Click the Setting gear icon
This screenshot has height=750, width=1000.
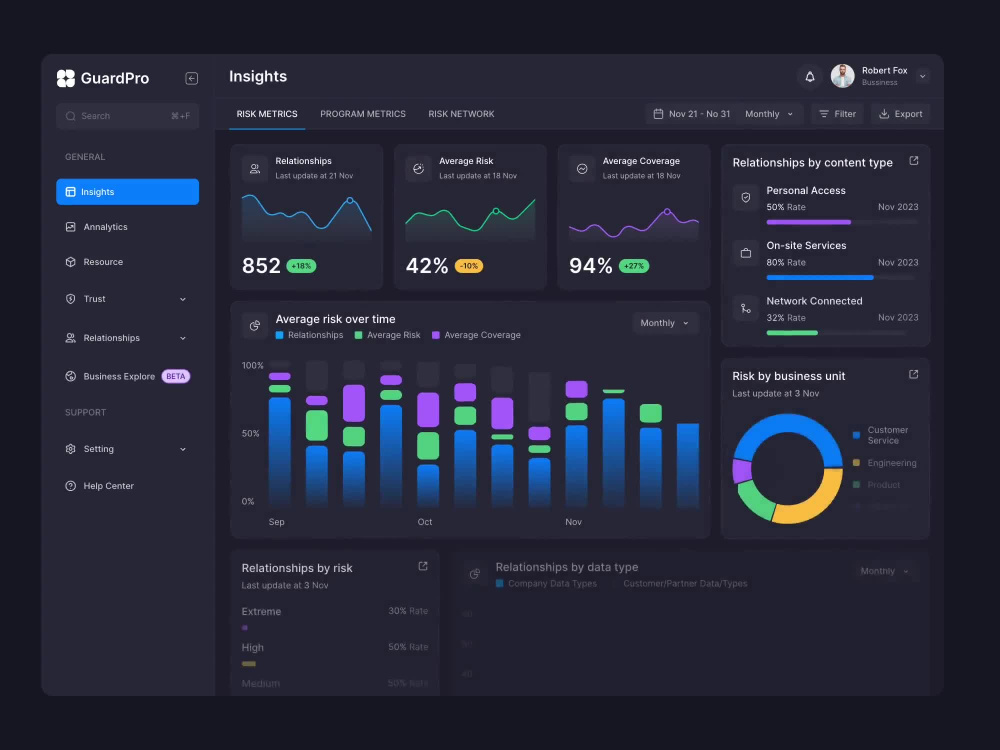[71, 449]
